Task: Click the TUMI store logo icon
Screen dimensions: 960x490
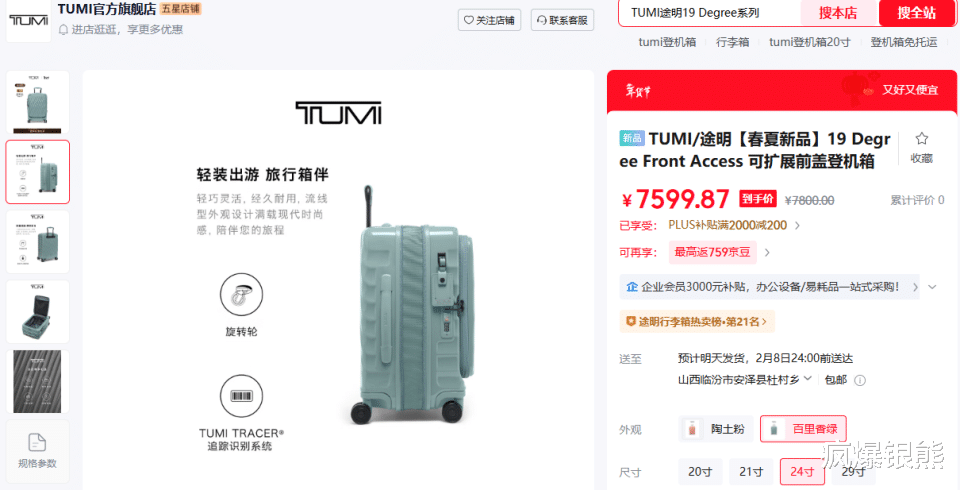Action: click(x=28, y=21)
